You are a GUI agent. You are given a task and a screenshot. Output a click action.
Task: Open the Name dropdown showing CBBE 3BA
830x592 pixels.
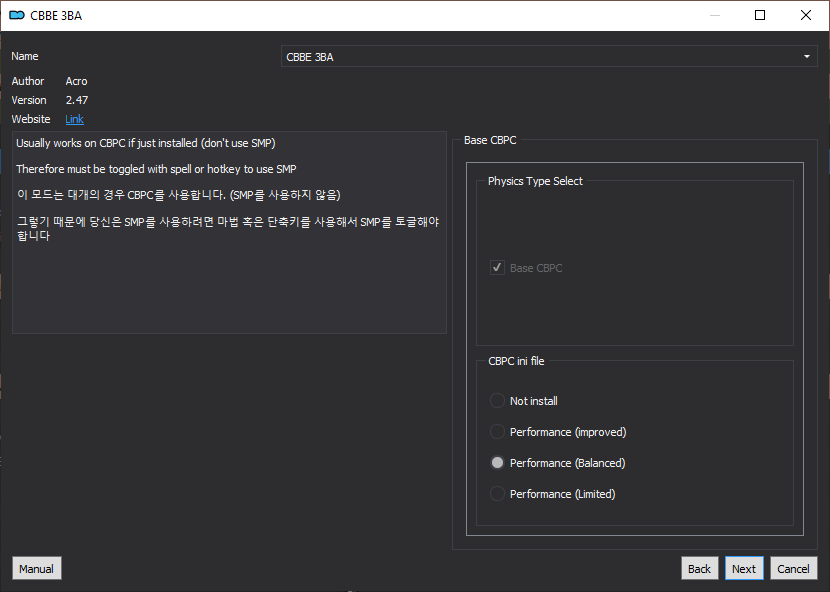549,57
